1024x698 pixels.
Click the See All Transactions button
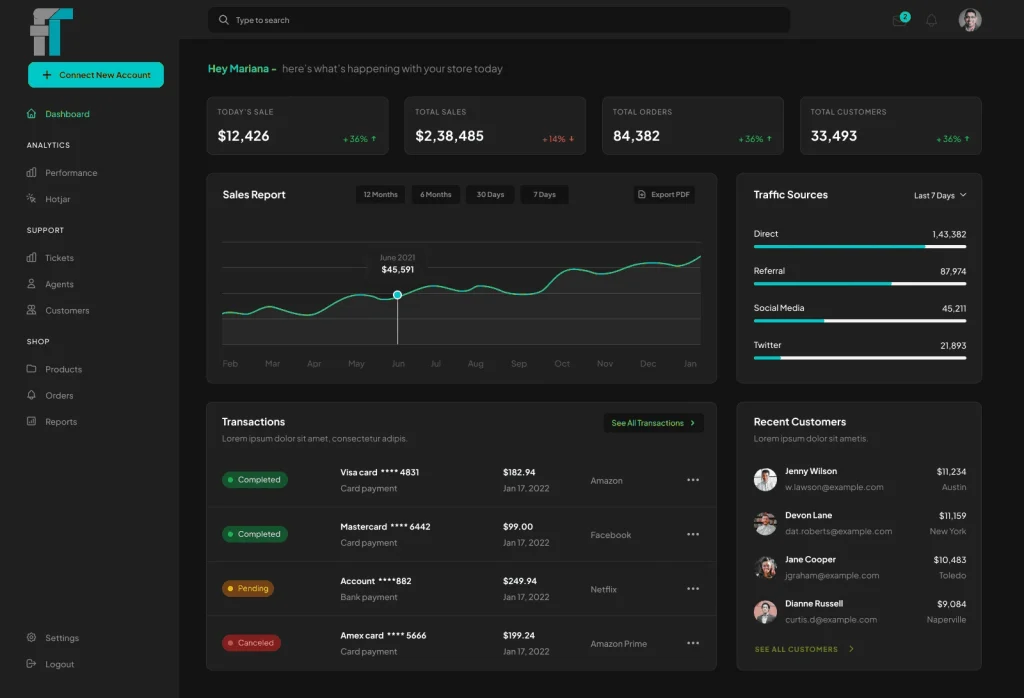coord(653,423)
